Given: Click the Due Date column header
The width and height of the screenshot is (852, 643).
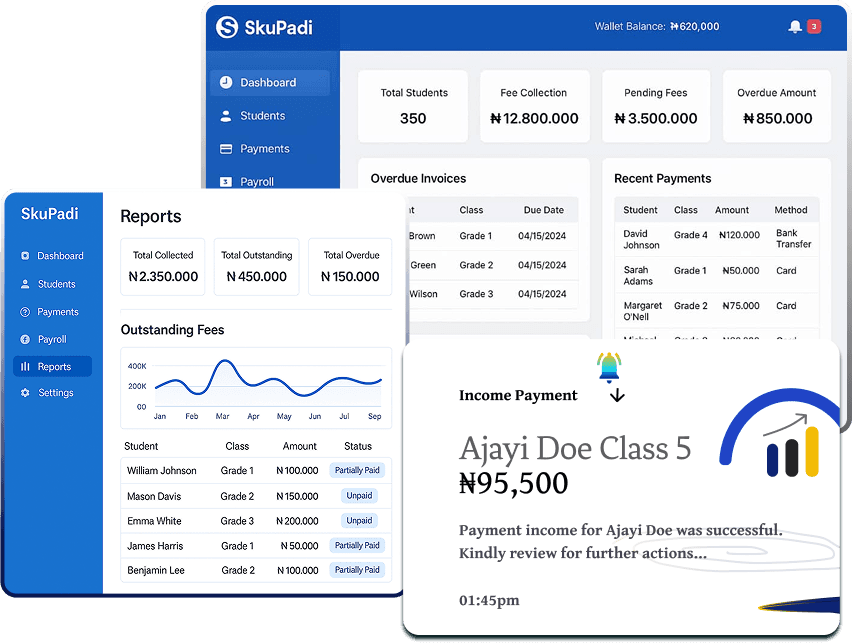Looking at the screenshot, I should 543,210.
